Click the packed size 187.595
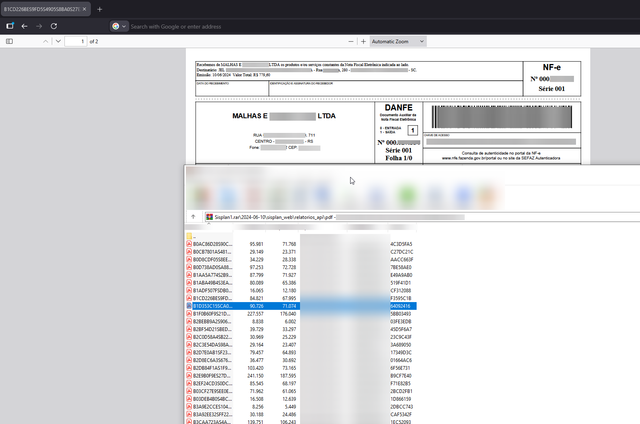 pyautogui.click(x=288, y=376)
